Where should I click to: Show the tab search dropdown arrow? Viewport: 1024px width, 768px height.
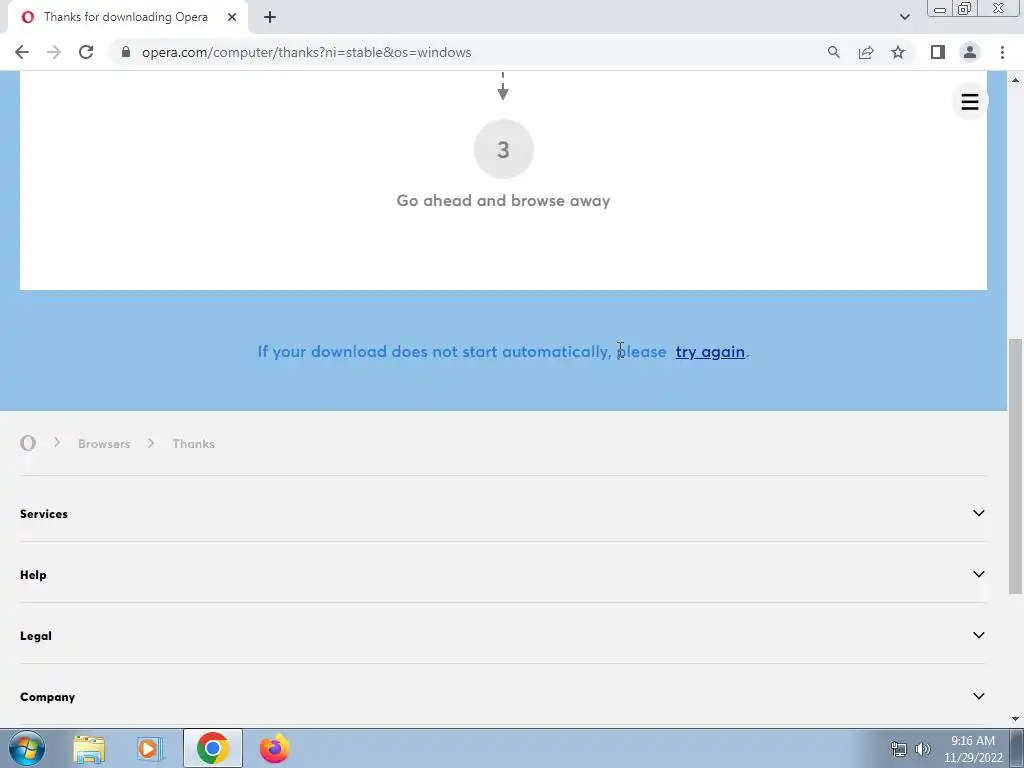904,17
